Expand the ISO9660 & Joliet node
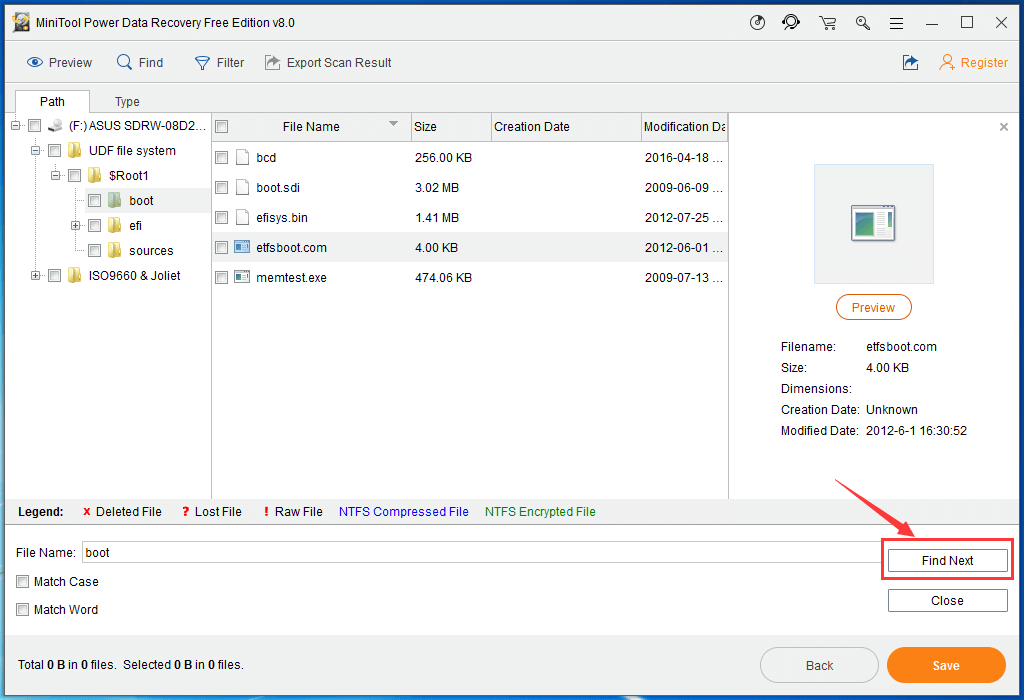Image resolution: width=1024 pixels, height=700 pixels. 36,276
